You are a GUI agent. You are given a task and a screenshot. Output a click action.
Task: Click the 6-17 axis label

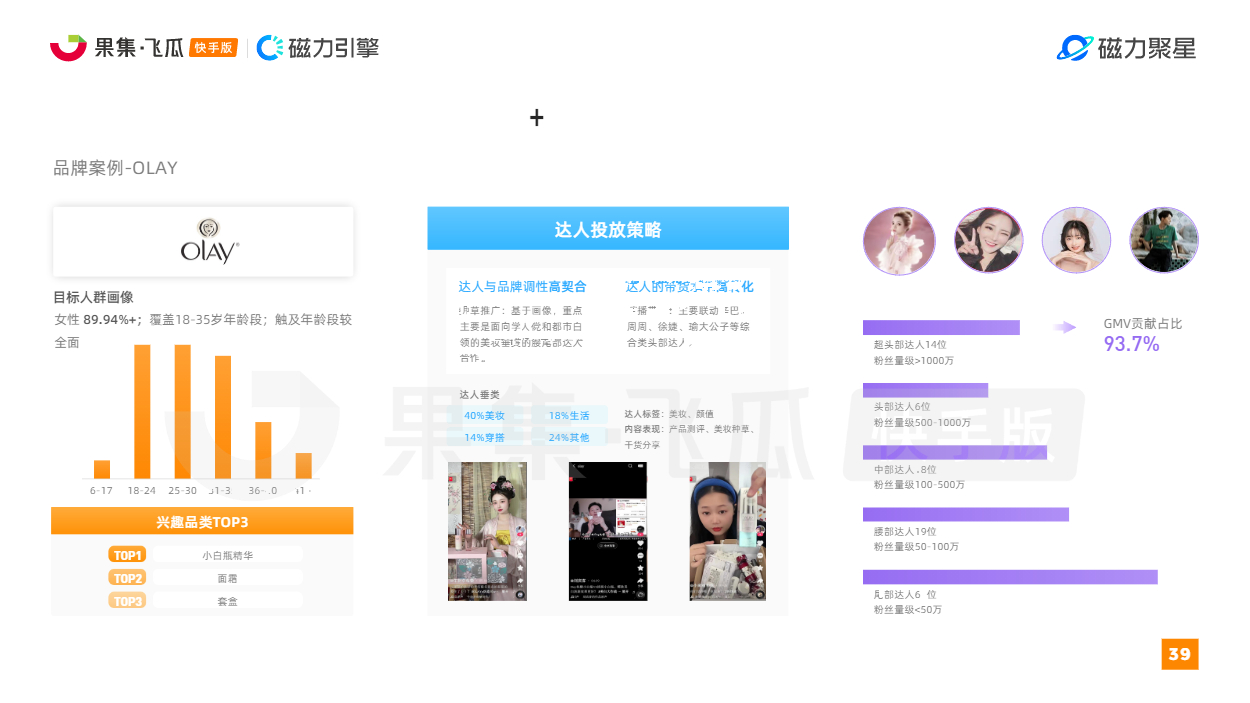pyautogui.click(x=102, y=490)
